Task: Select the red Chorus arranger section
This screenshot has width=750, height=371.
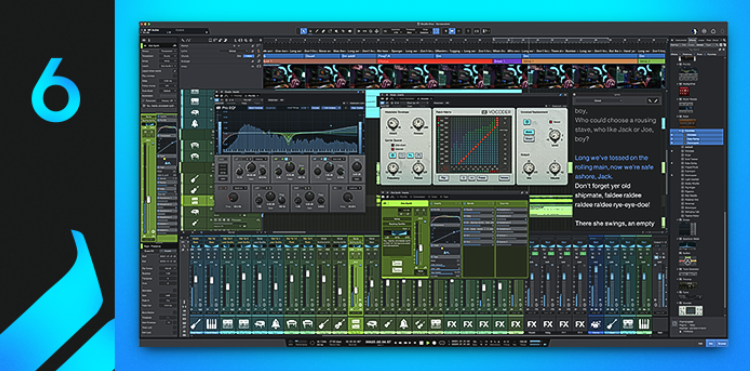Action: (434, 61)
